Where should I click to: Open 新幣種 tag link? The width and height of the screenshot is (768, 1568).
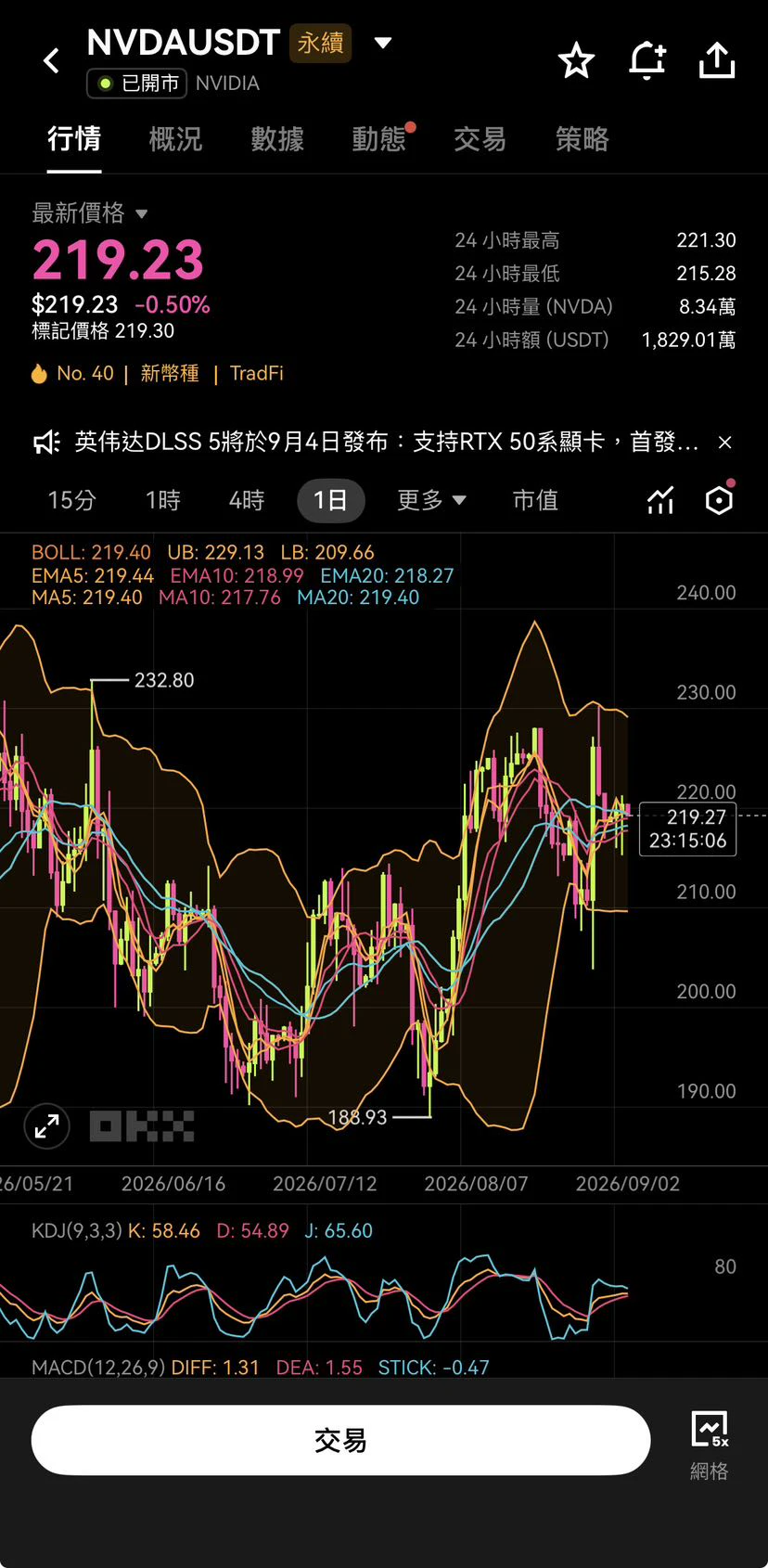170,373
